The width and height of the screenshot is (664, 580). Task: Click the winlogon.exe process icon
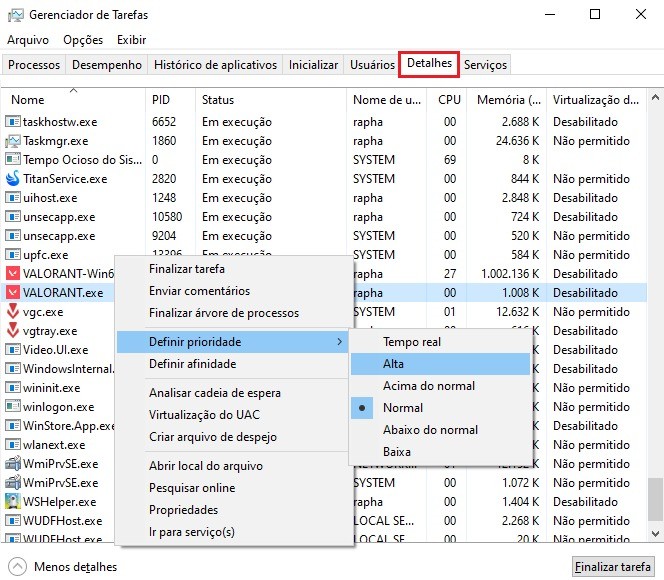pyautogui.click(x=13, y=406)
